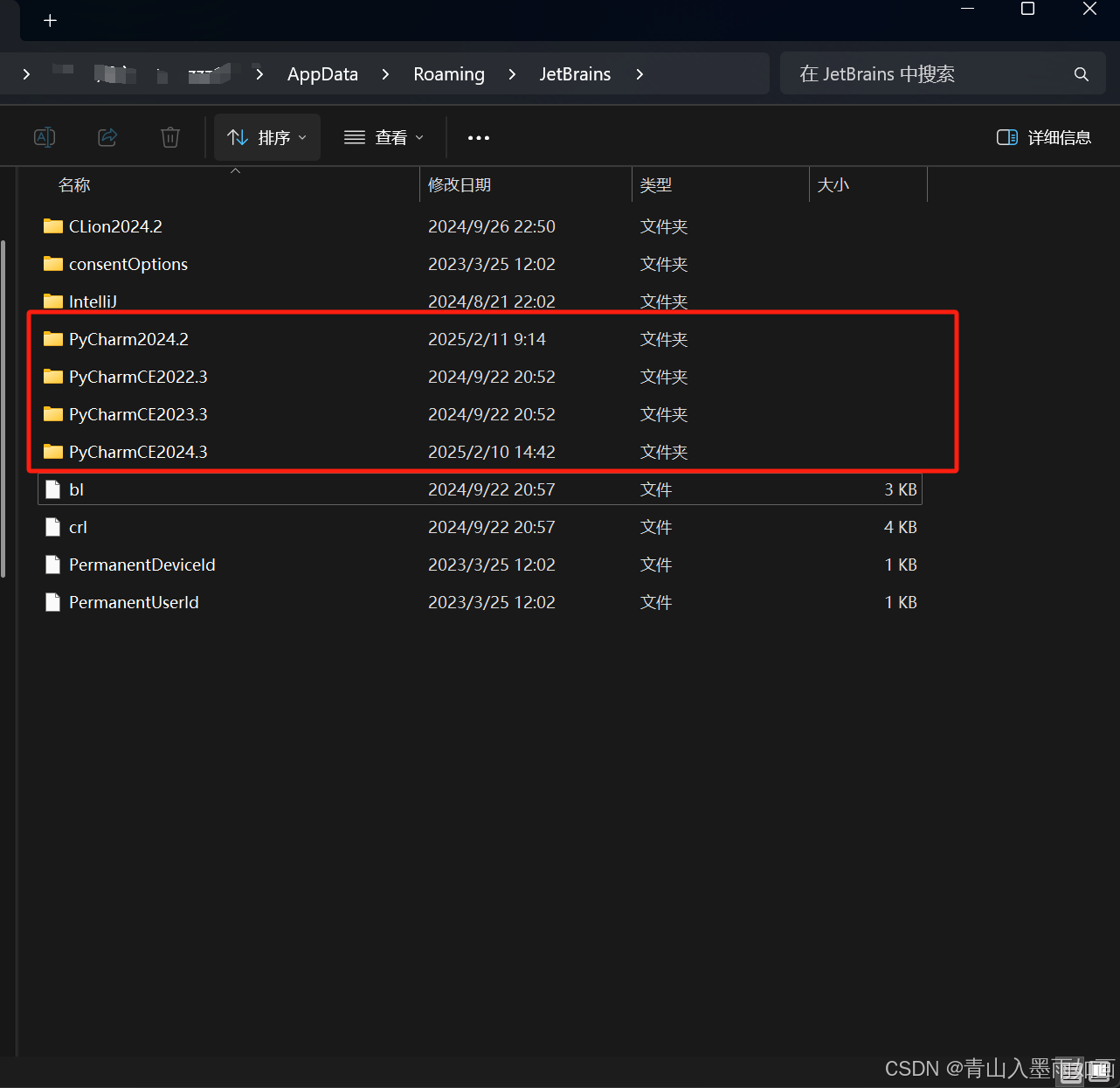Click Roaming in the breadcrumb path
The height and width of the screenshot is (1088, 1120).
[449, 74]
